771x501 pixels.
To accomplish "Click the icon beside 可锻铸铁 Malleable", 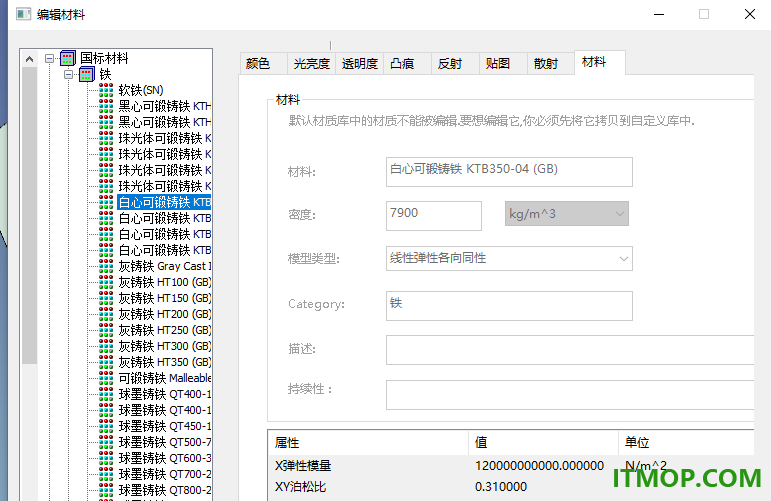I will tap(106, 379).
